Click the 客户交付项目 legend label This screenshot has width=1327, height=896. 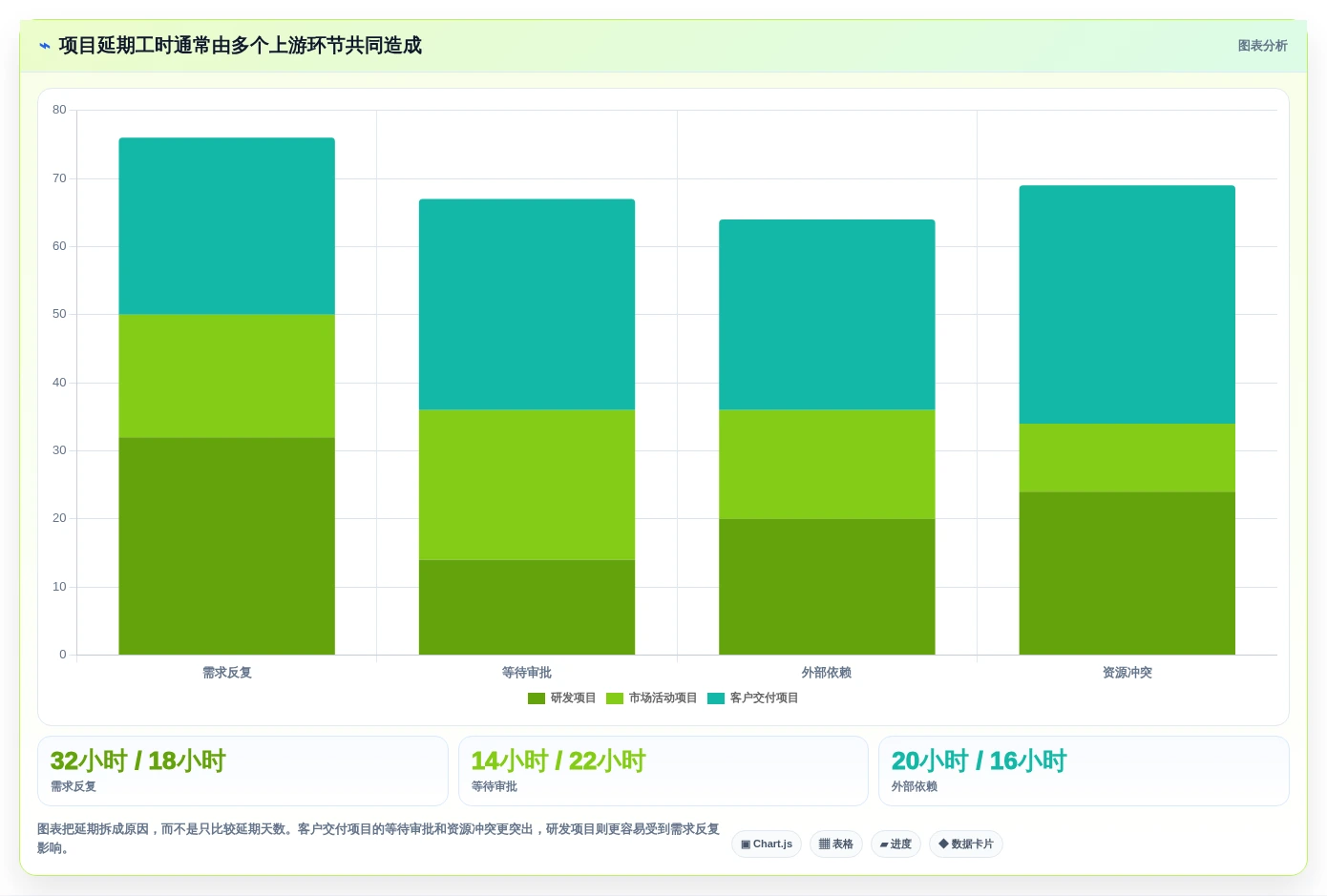pos(764,698)
